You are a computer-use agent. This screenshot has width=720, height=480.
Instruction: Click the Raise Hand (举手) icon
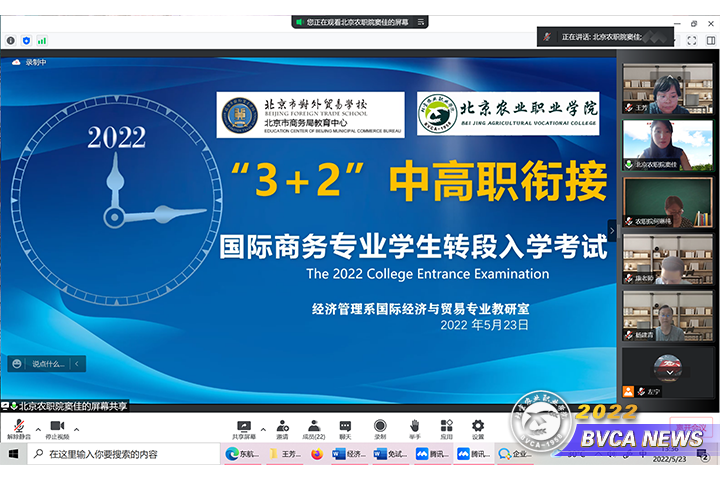click(414, 425)
